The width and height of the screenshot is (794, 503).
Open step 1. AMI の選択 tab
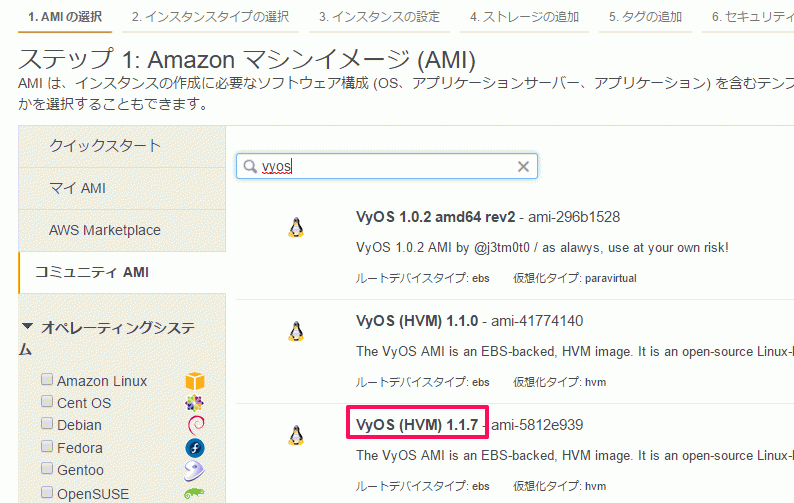(65, 17)
